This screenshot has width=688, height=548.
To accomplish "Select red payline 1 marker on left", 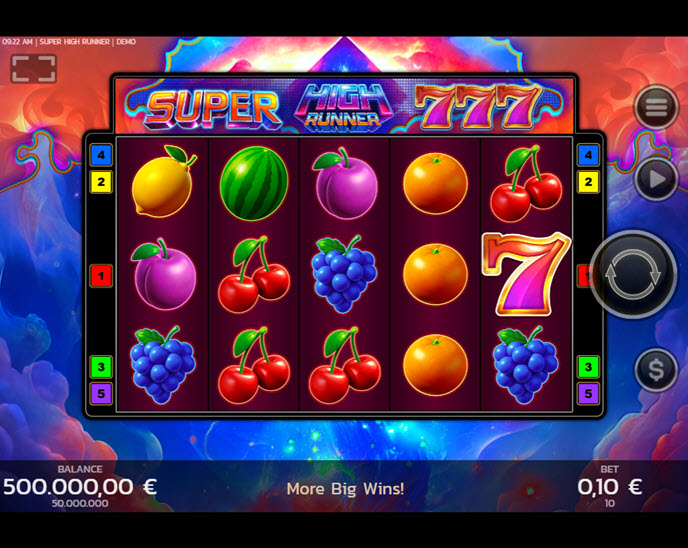I will point(101,276).
